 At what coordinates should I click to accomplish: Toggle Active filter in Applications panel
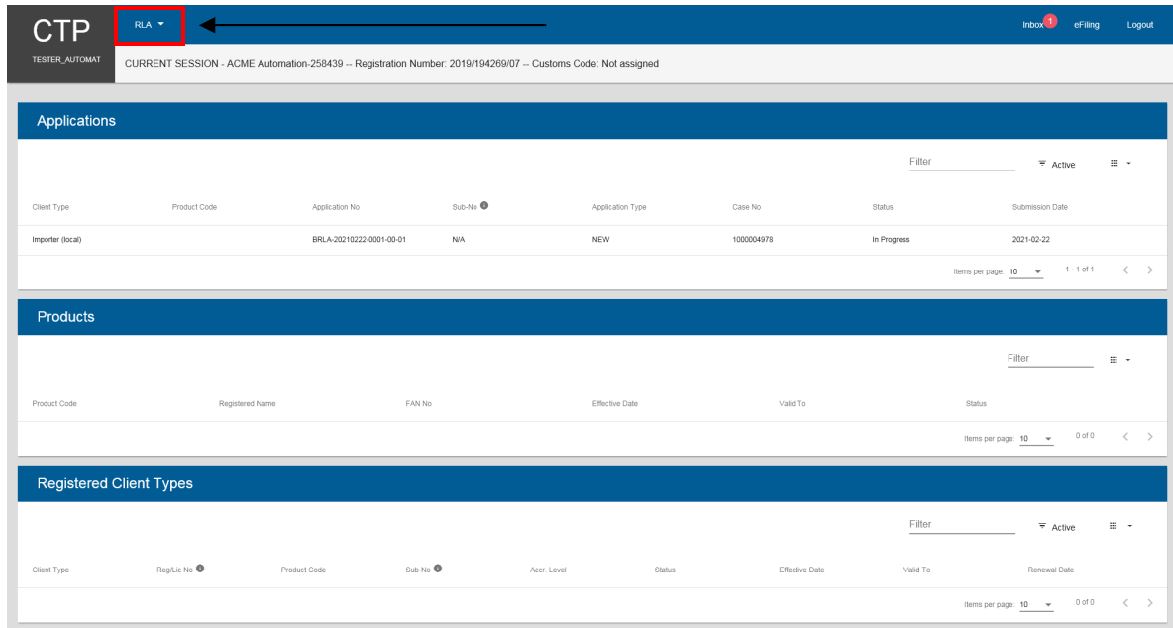tap(1056, 165)
